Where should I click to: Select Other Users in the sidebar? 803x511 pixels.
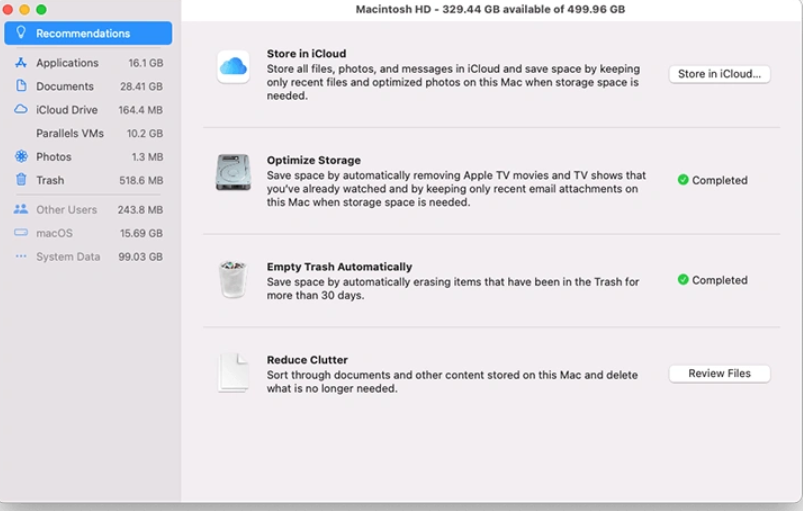point(88,209)
